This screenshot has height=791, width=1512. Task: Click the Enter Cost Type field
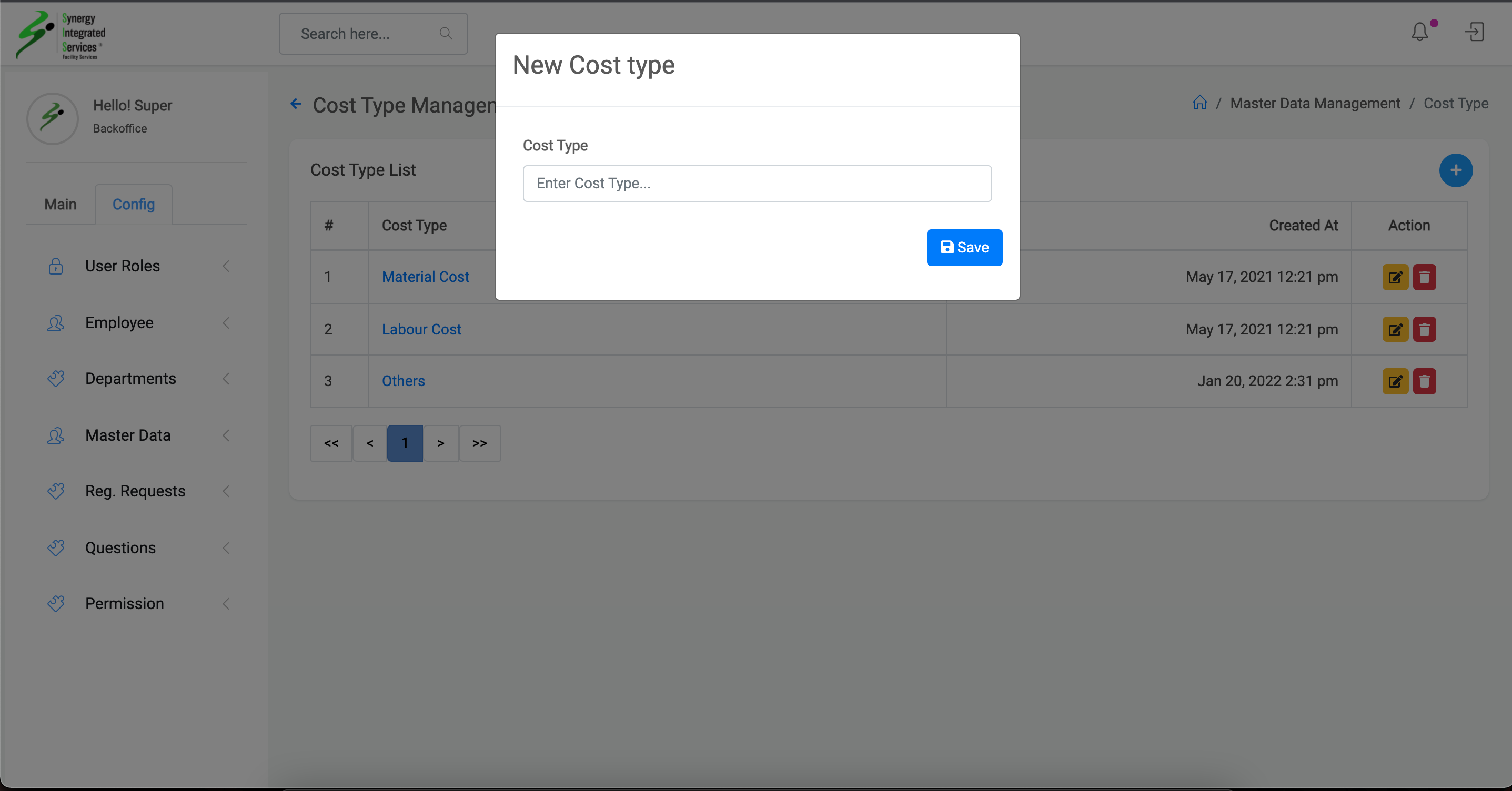(x=757, y=184)
